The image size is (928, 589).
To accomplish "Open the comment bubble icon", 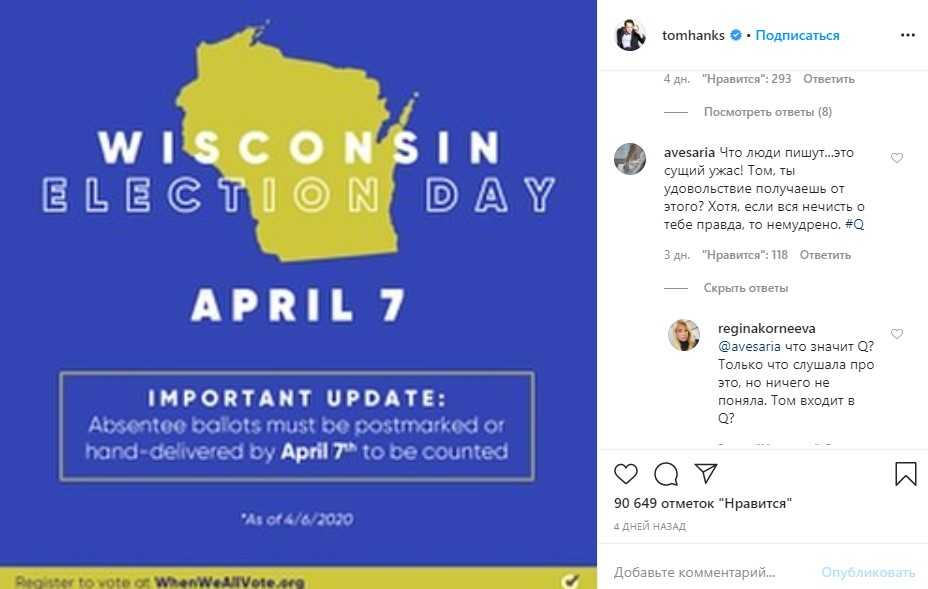I will (666, 473).
